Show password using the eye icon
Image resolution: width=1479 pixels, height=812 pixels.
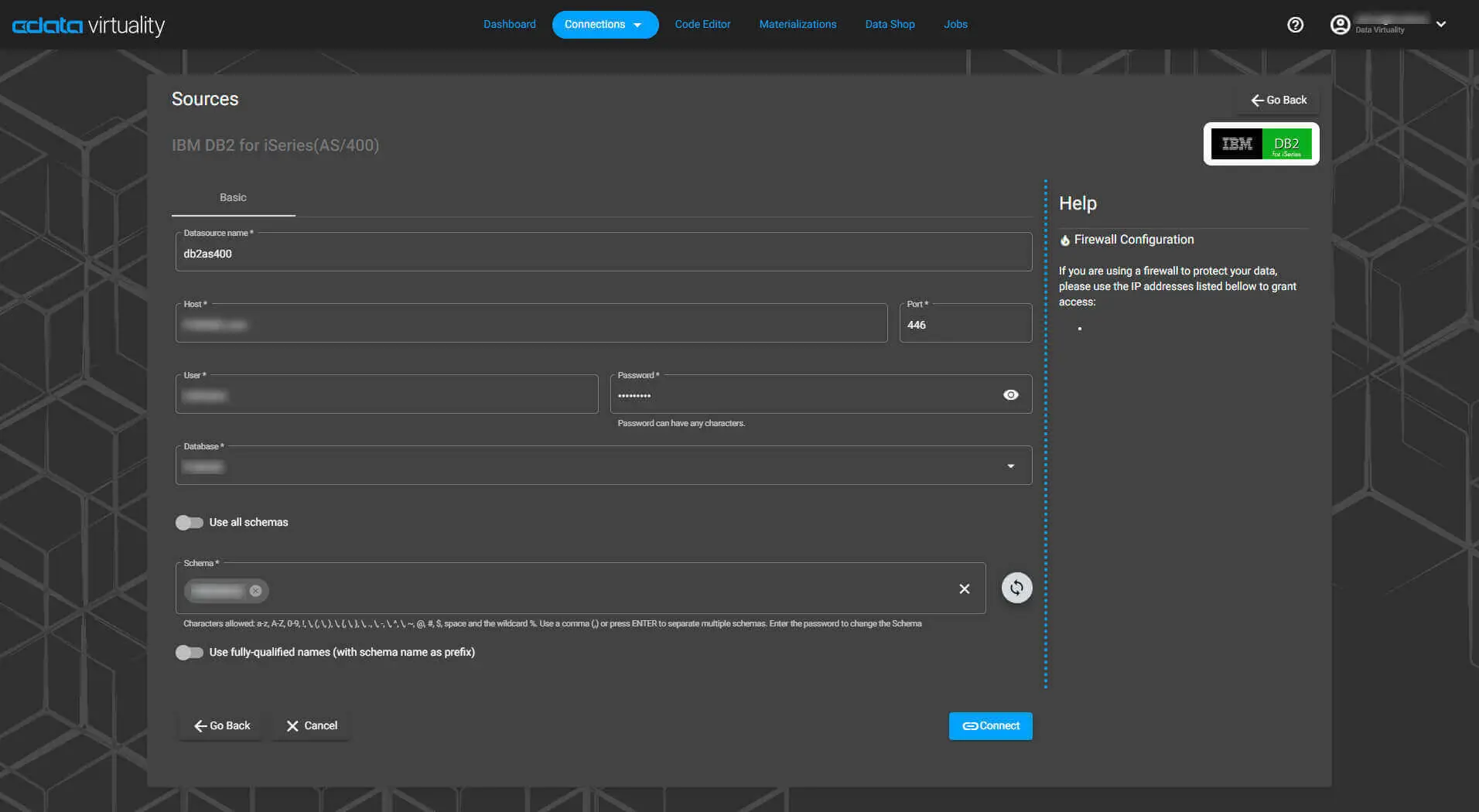pos(1010,395)
